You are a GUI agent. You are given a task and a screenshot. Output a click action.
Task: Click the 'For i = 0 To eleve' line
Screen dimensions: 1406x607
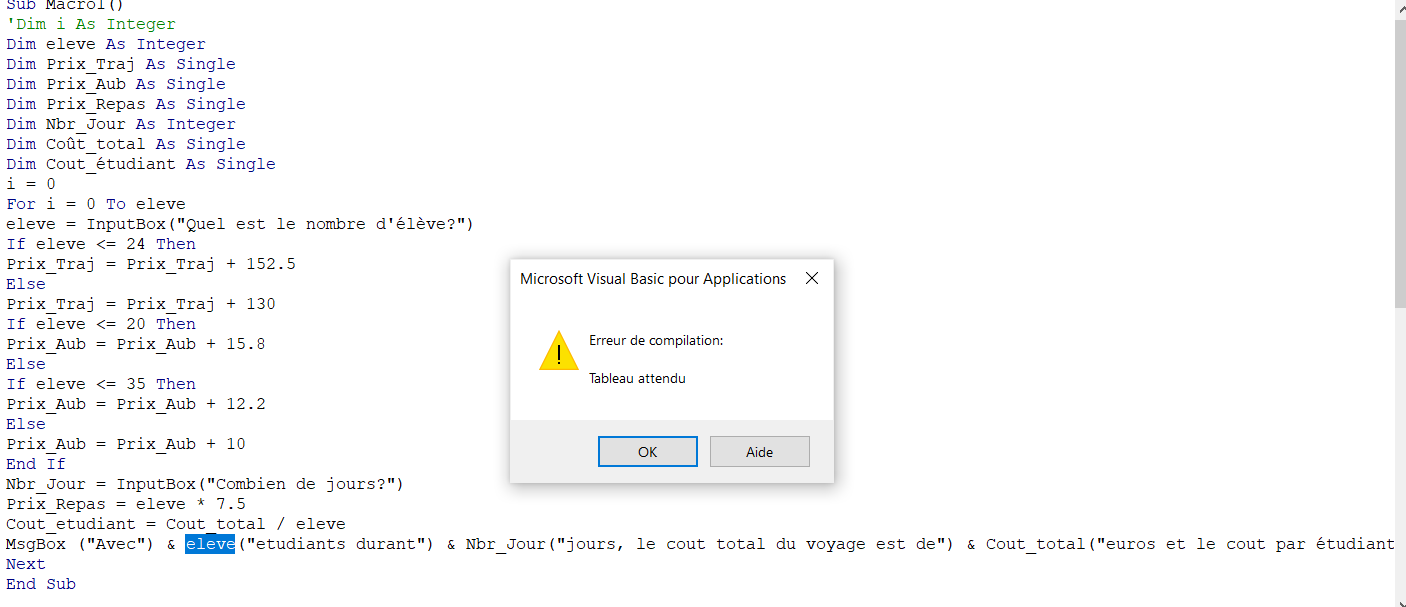(96, 204)
